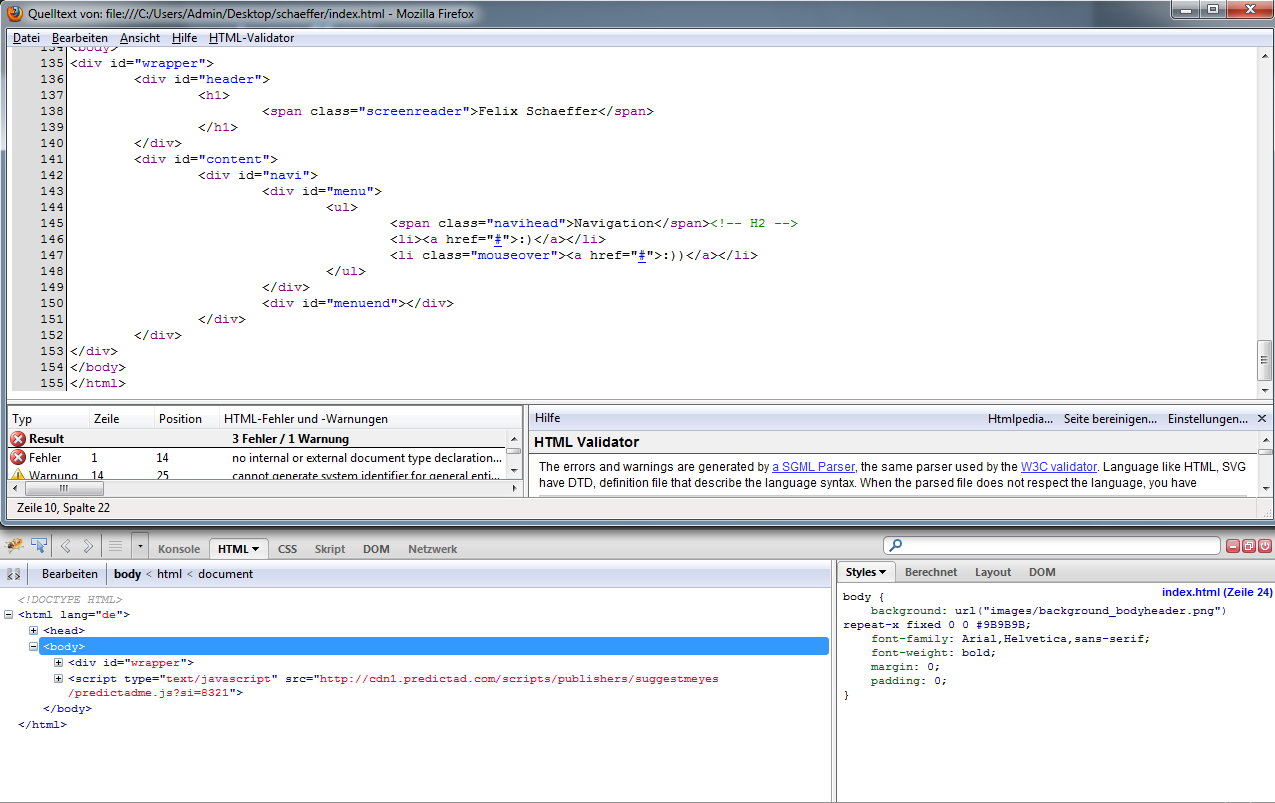
Task: Open the Ansicht menu
Action: pyautogui.click(x=140, y=38)
